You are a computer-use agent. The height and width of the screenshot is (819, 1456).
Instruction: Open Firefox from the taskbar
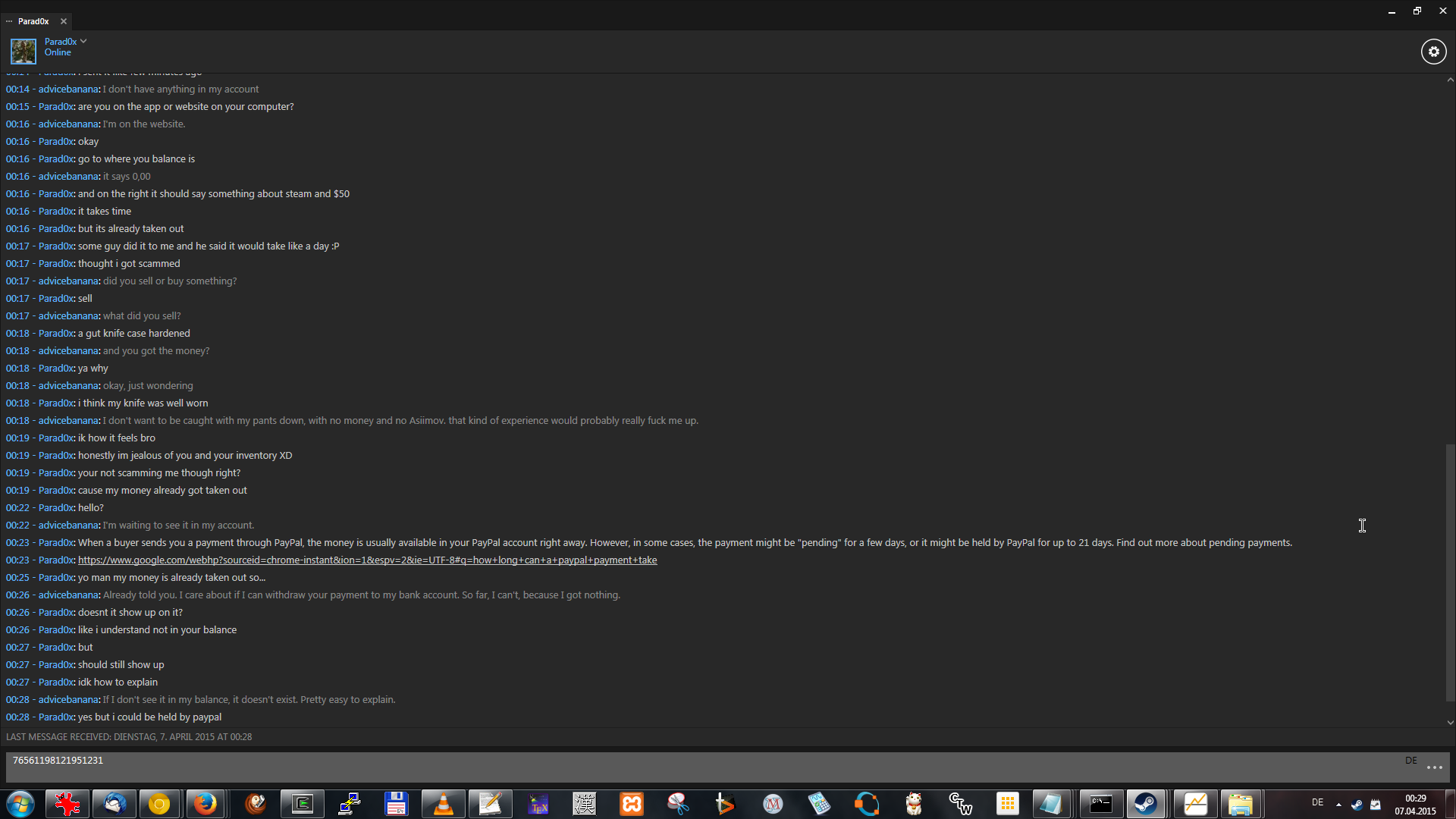205,804
